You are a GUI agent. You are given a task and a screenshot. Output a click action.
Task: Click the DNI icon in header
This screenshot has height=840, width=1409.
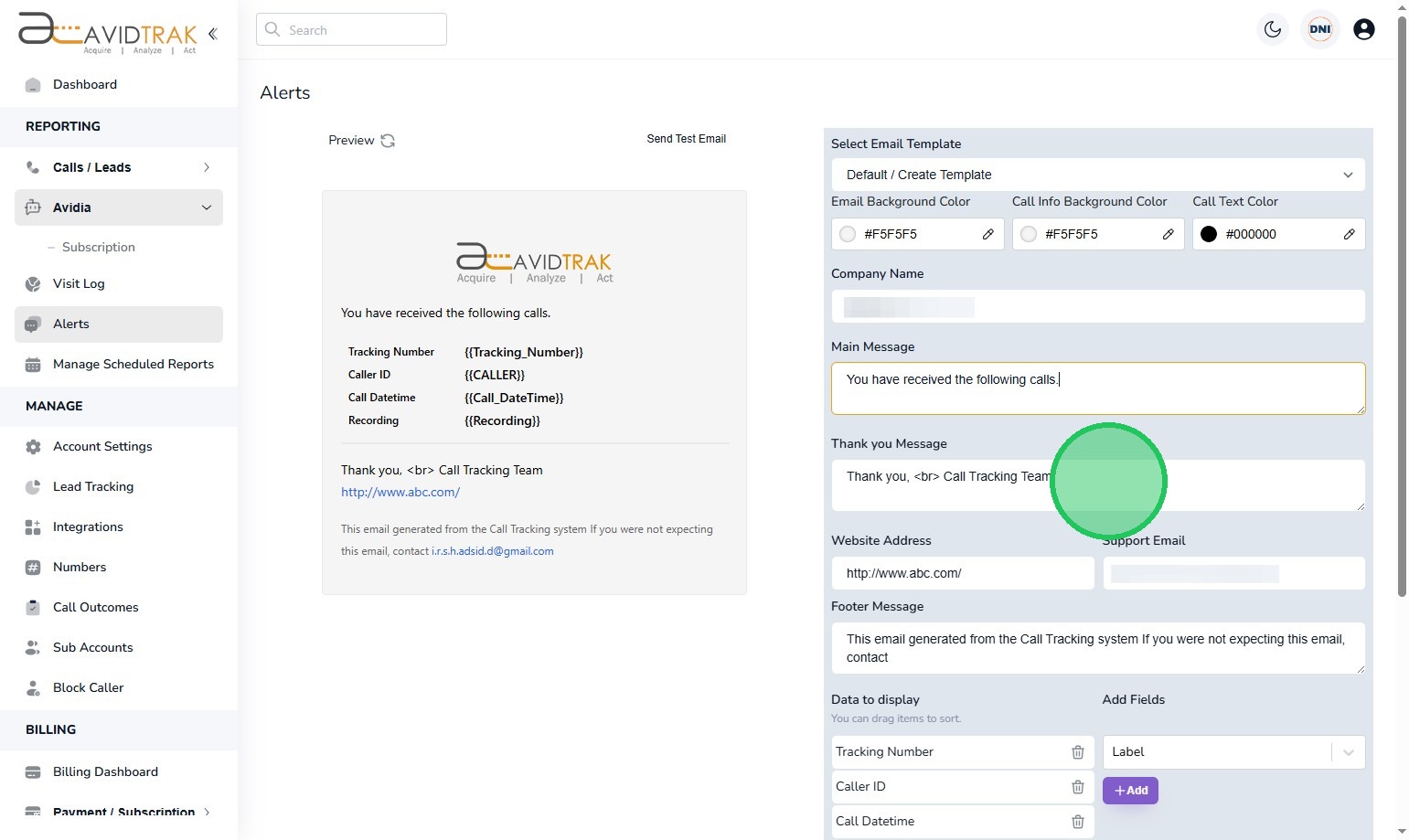pos(1319,29)
